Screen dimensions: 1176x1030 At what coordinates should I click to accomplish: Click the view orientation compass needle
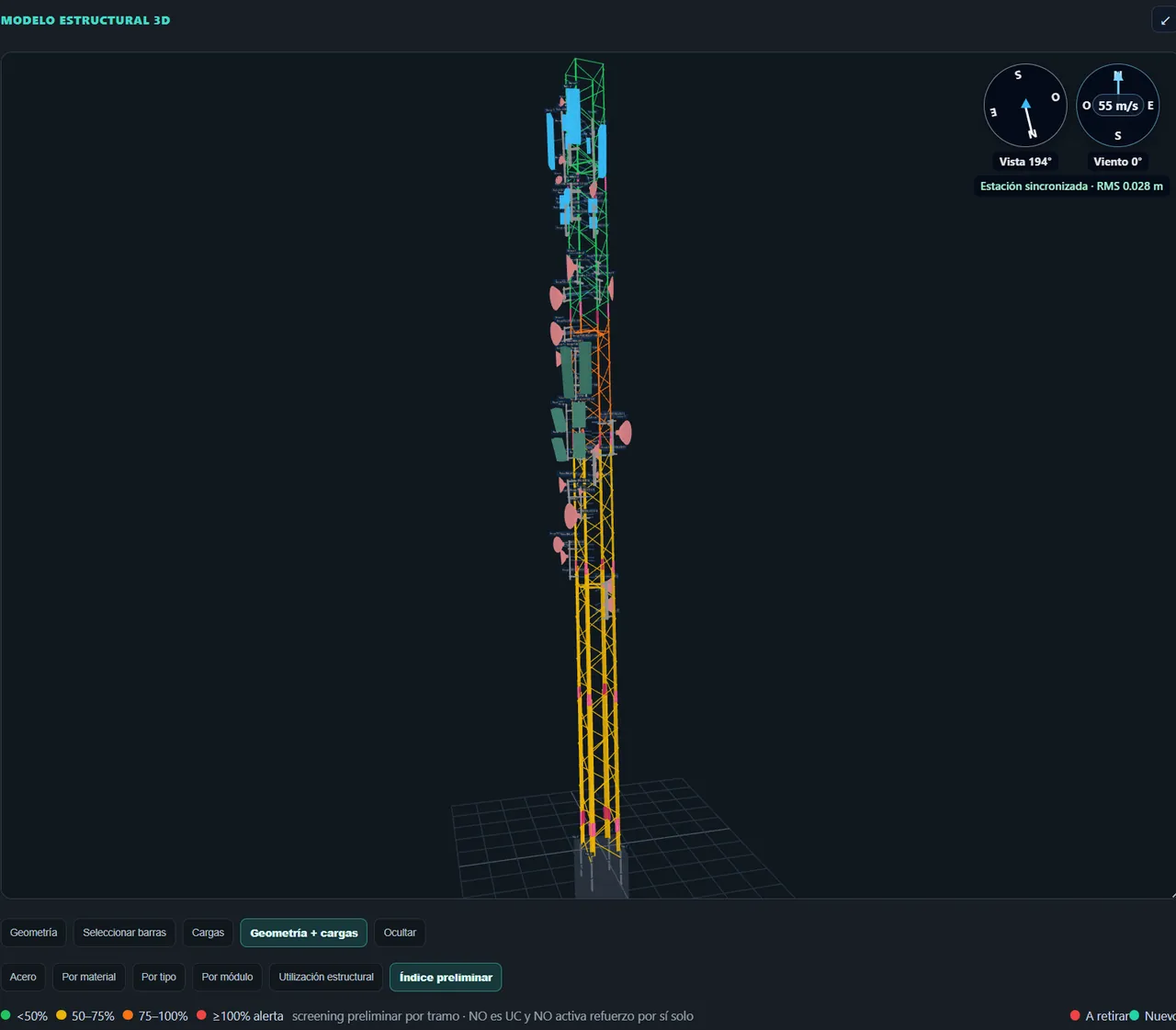(1028, 118)
